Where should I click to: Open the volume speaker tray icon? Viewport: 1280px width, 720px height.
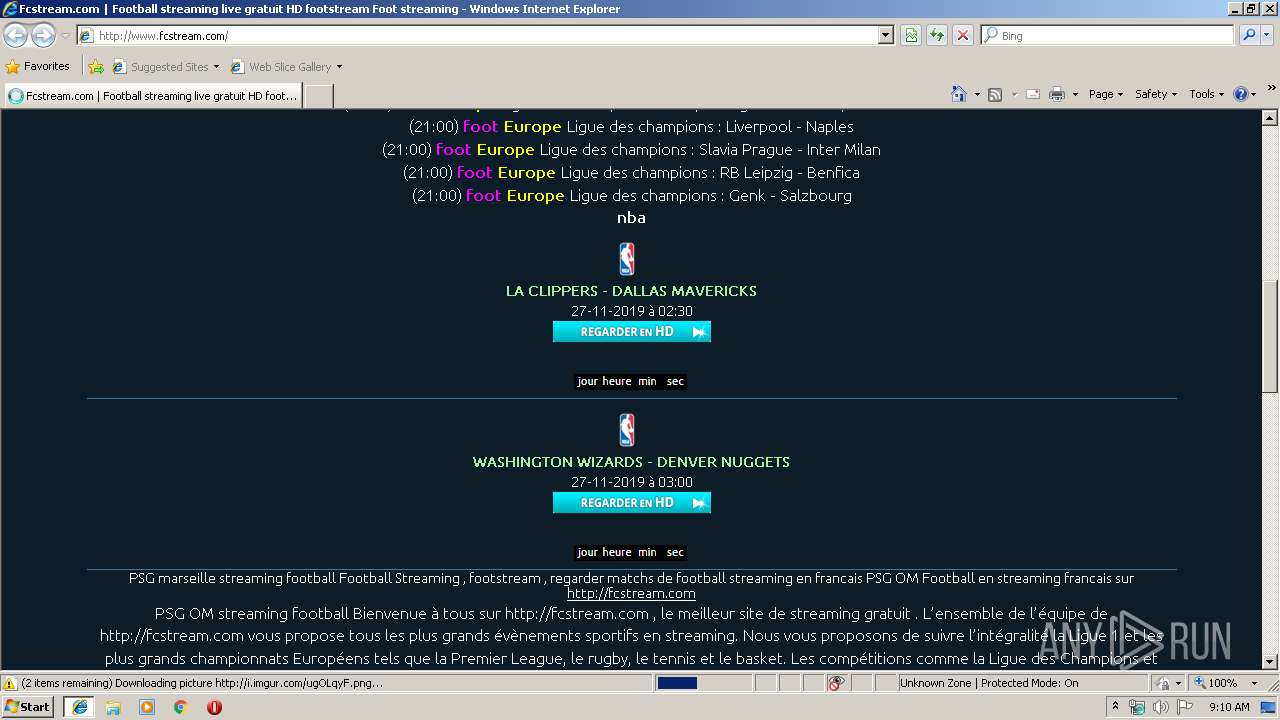point(1161,707)
